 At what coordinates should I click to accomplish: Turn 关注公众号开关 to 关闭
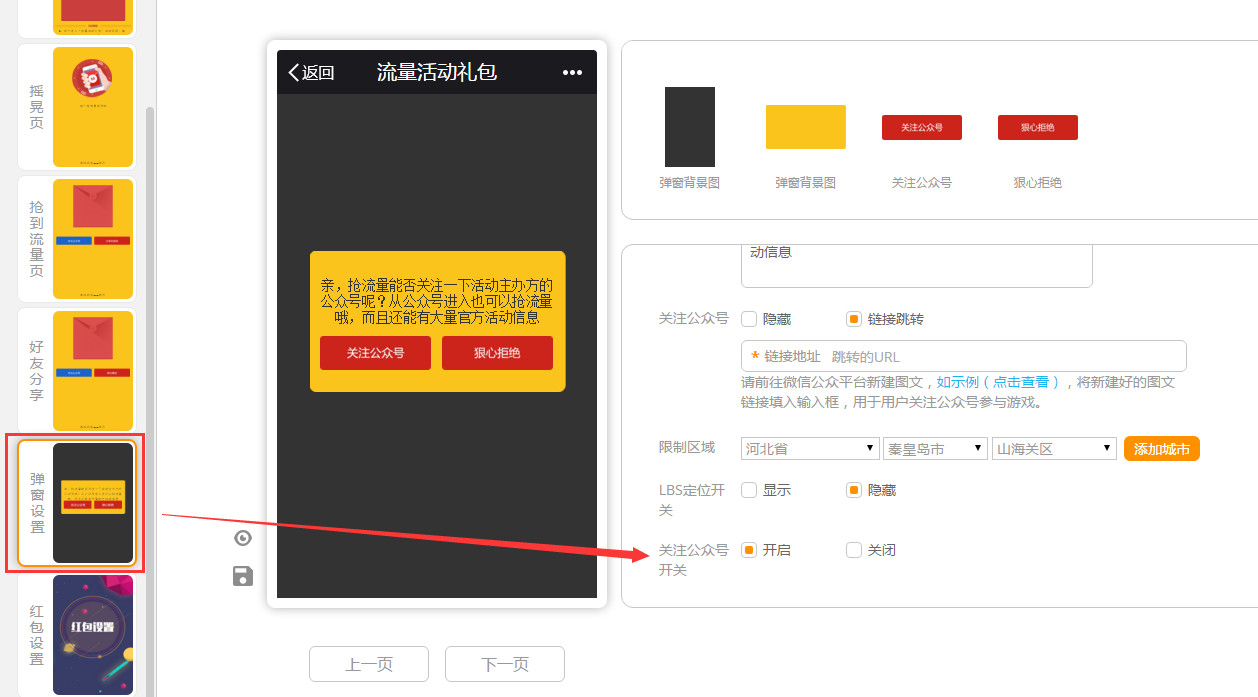[x=854, y=550]
